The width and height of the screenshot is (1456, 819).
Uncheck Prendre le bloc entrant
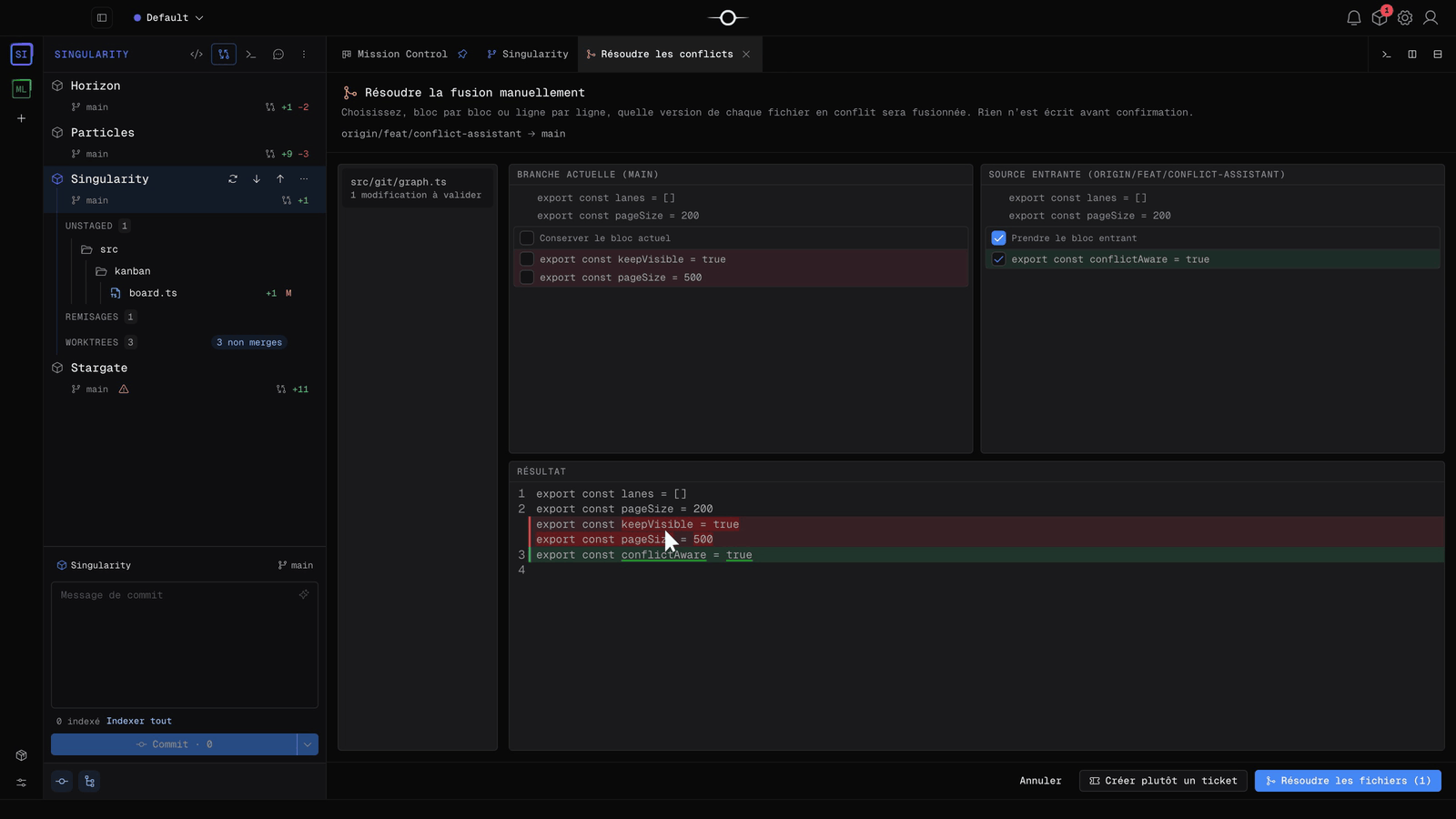coord(998,238)
